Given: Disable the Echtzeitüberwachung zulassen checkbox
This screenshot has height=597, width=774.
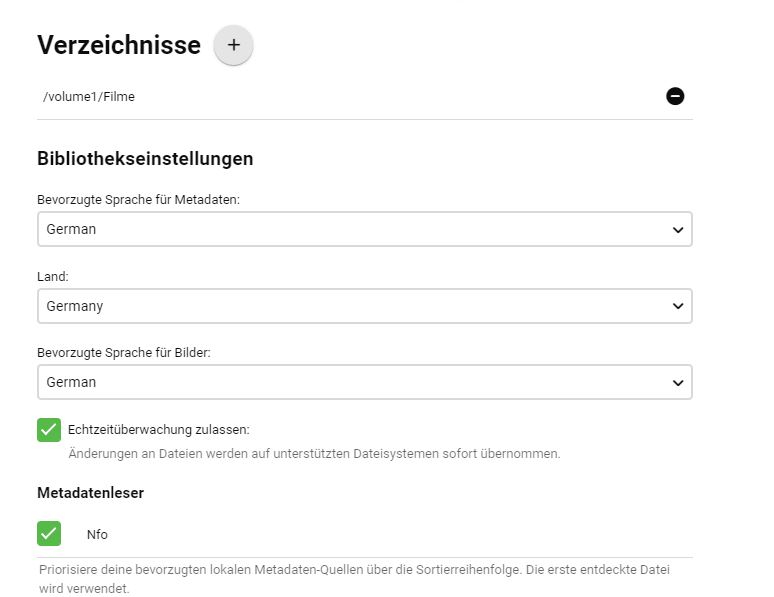Looking at the screenshot, I should tap(49, 430).
